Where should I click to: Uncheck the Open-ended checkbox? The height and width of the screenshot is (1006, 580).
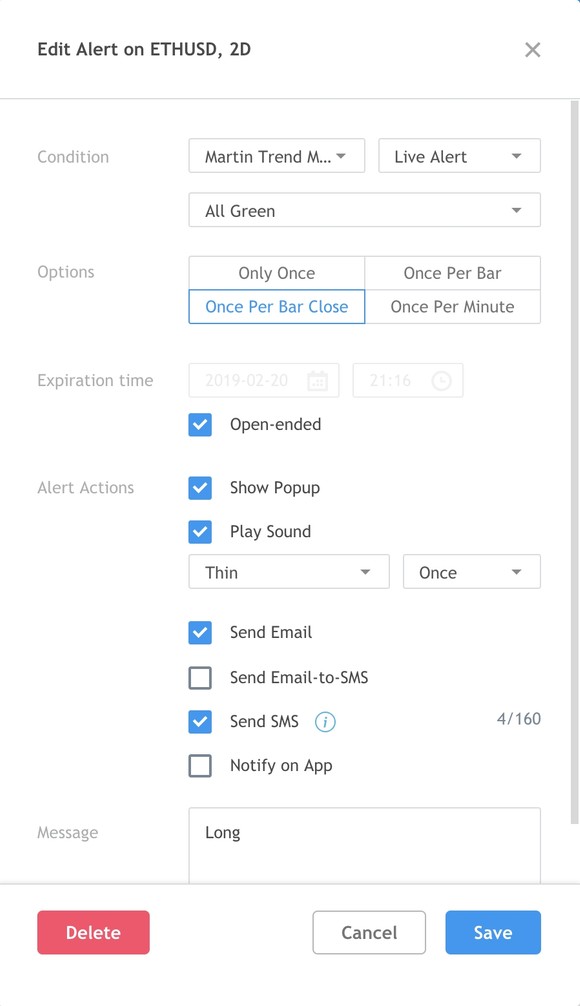[x=200, y=425]
